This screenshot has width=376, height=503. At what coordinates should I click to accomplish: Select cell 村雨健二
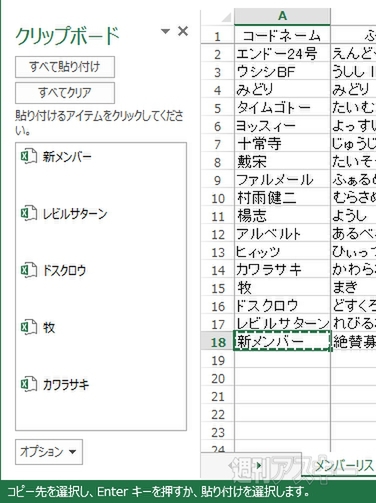tap(282, 198)
